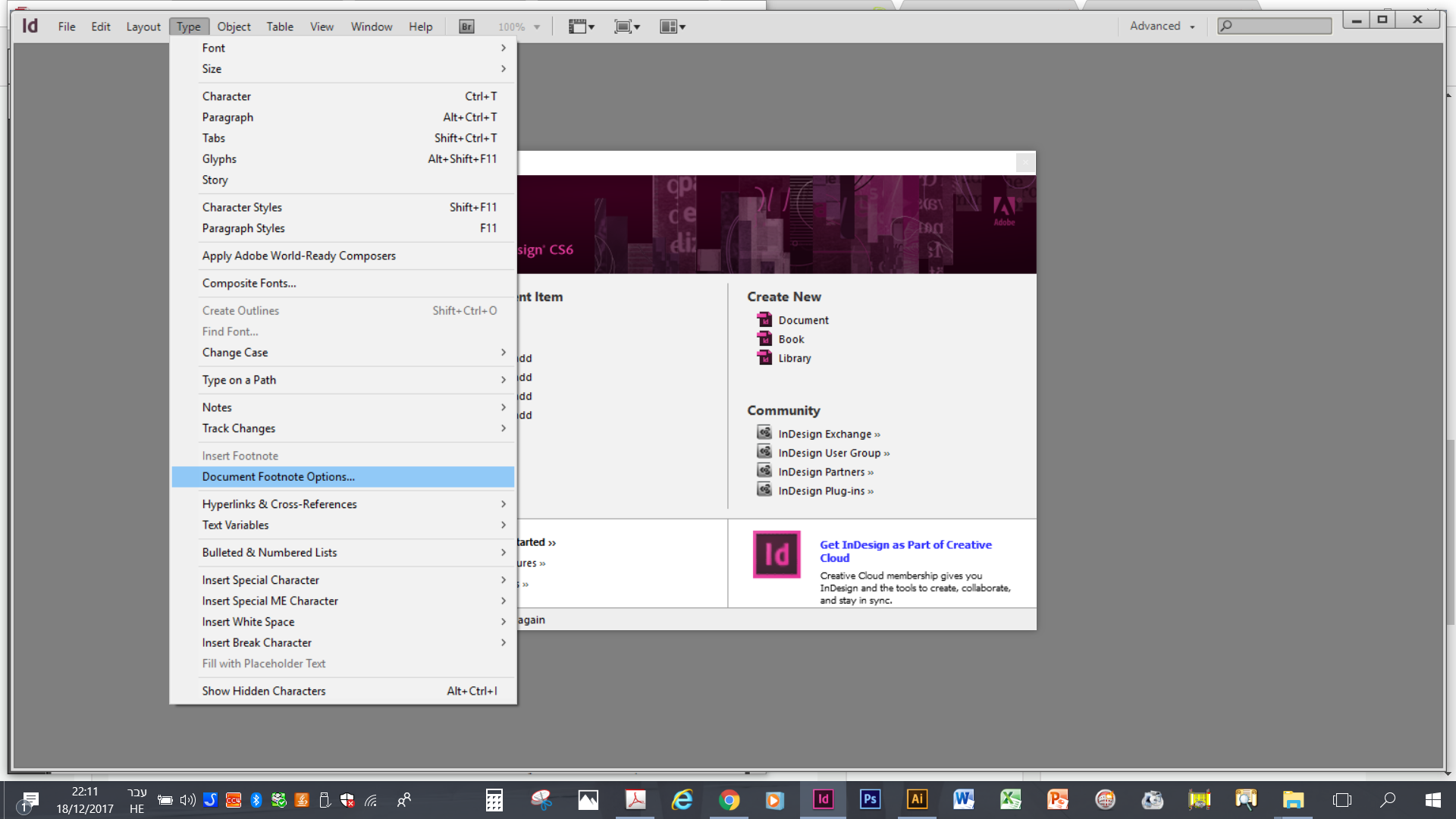Click the Library icon under Create New

764,357
